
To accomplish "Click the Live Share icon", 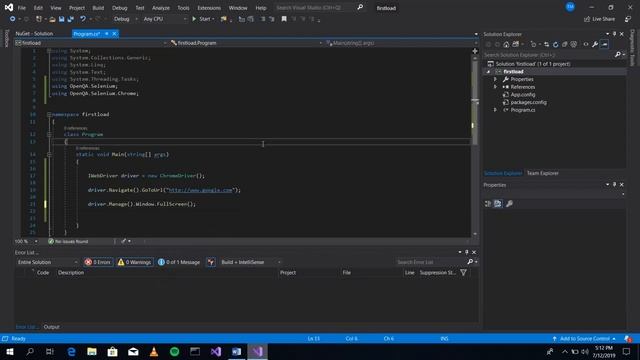I will click(587, 19).
